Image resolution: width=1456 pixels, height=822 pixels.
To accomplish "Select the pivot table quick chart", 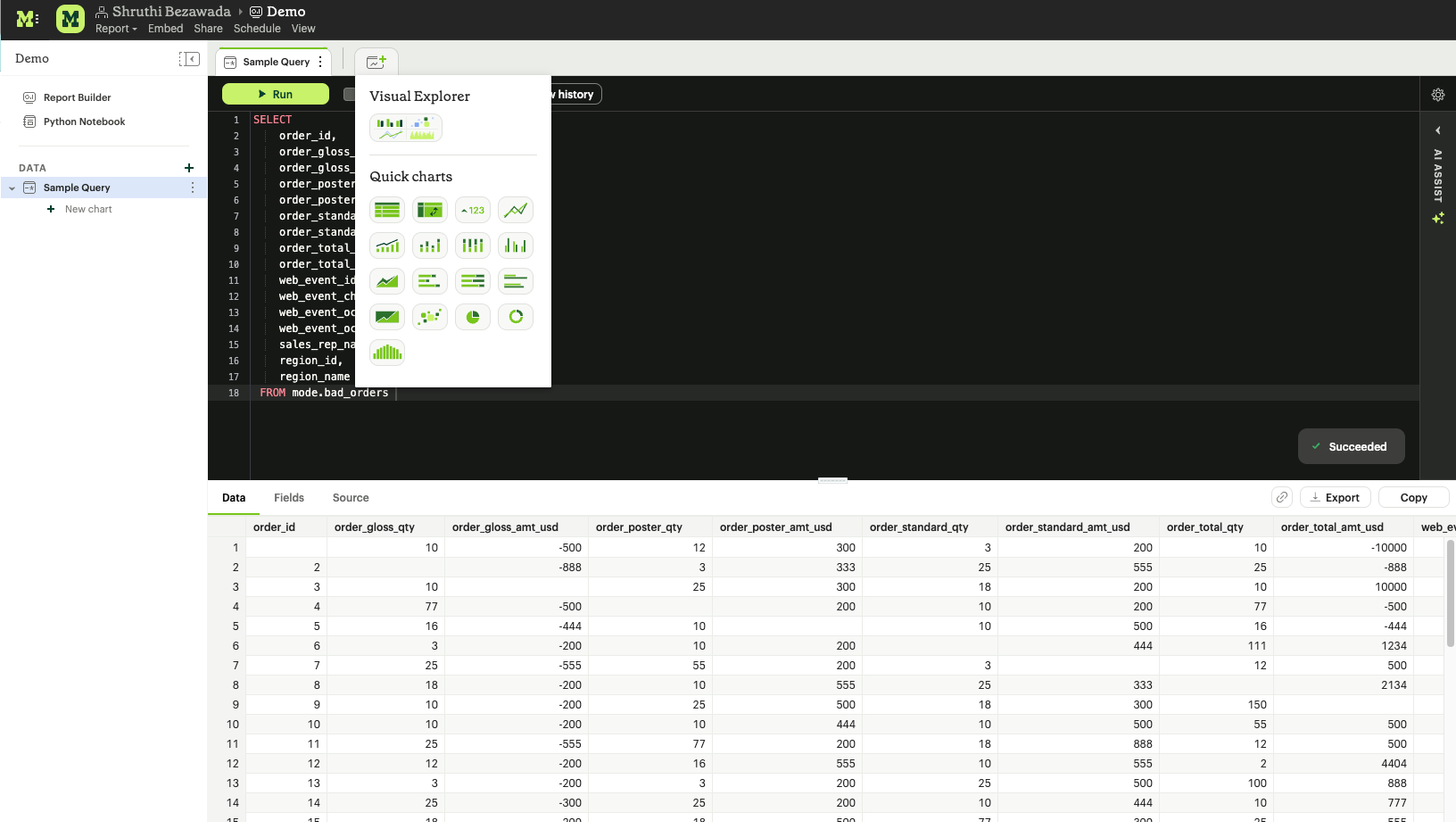I will pos(430,210).
